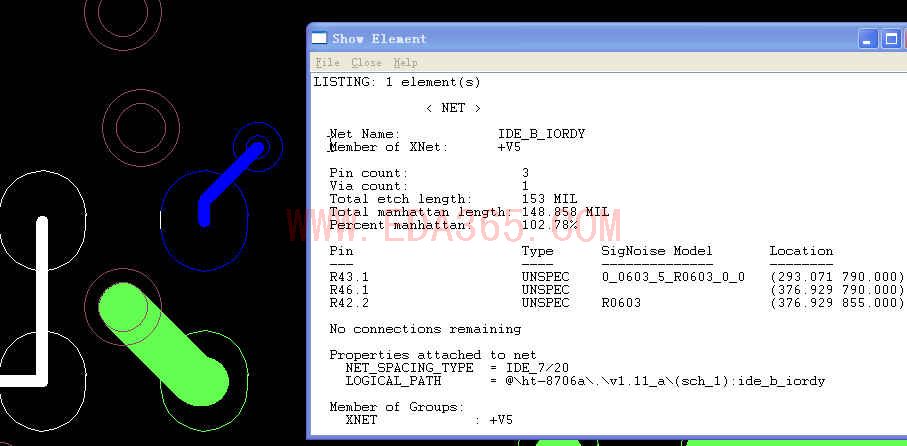Click the Pin count value 3

click(525, 173)
